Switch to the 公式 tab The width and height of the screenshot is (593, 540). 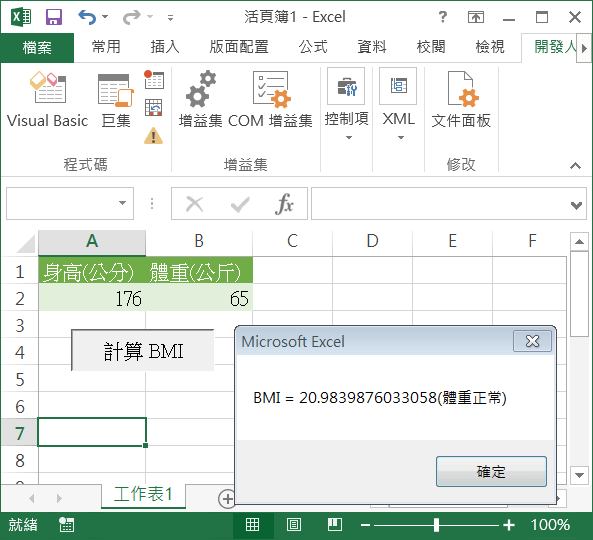313,47
